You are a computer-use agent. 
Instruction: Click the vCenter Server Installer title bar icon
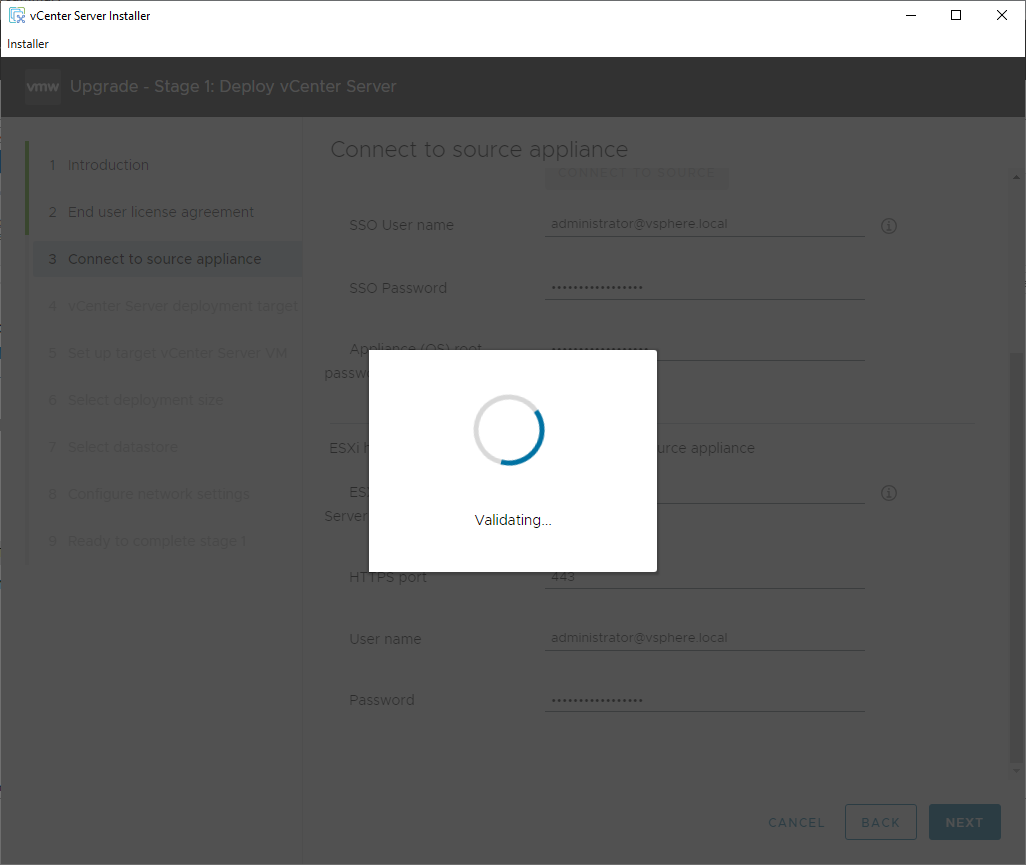click(16, 15)
